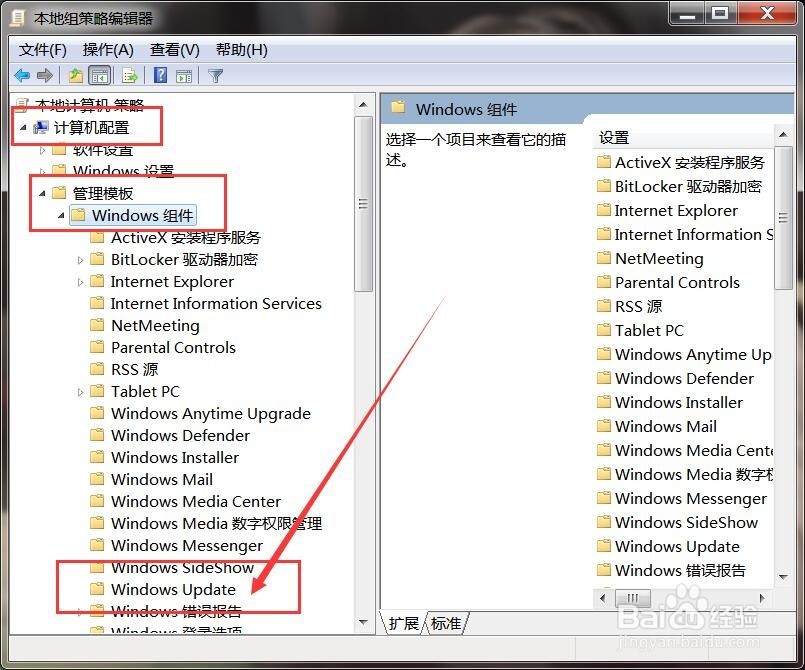Select Windows Installer in the tree
The width and height of the screenshot is (805, 670).
pyautogui.click(x=175, y=457)
